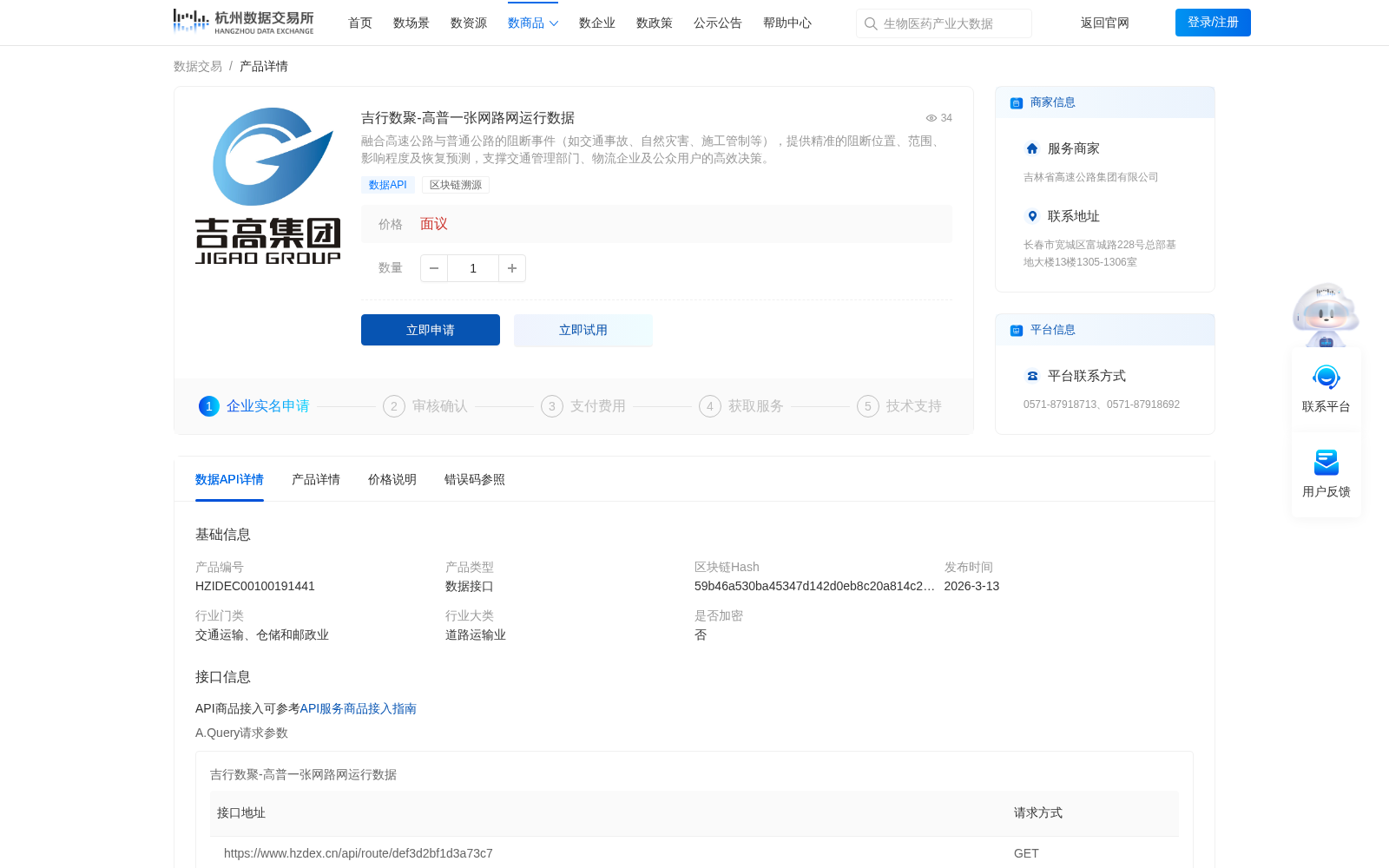Open 帮助中心 navigation item
The image size is (1389, 868).
click(x=787, y=23)
